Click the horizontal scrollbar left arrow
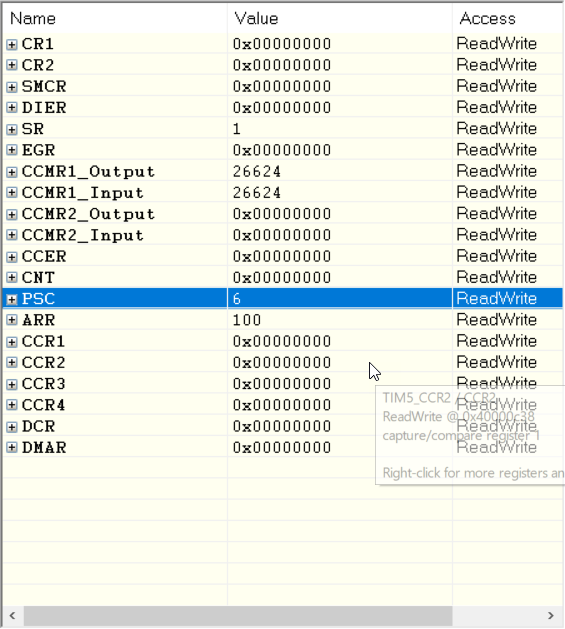Screen dimensions: 565x629 (12, 616)
